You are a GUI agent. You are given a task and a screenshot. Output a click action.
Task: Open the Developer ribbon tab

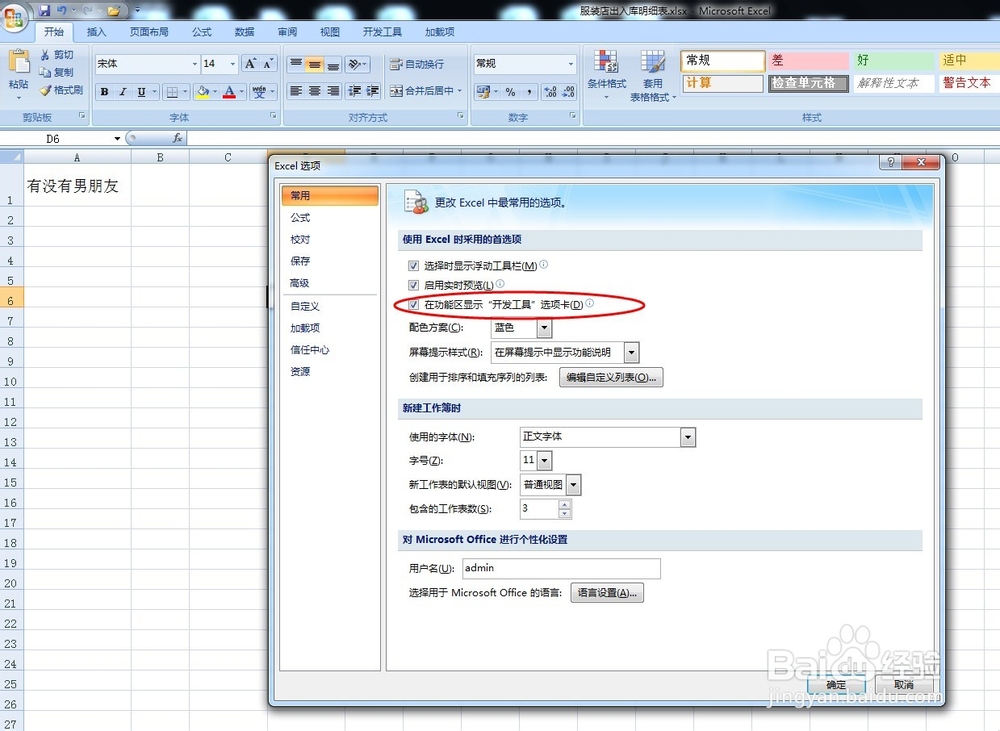tap(382, 32)
